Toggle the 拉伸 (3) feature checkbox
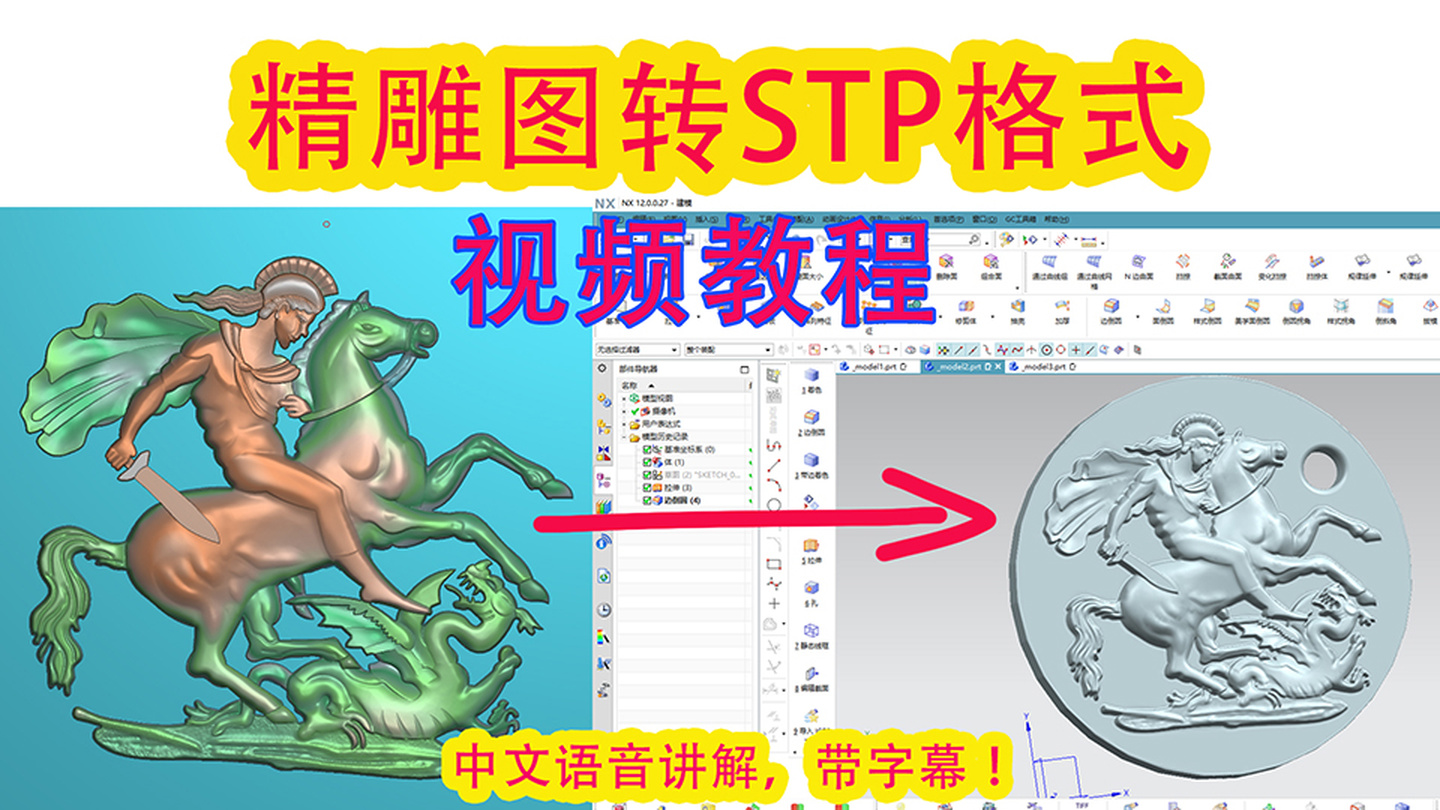Screen dimensions: 1440x810 [647, 487]
